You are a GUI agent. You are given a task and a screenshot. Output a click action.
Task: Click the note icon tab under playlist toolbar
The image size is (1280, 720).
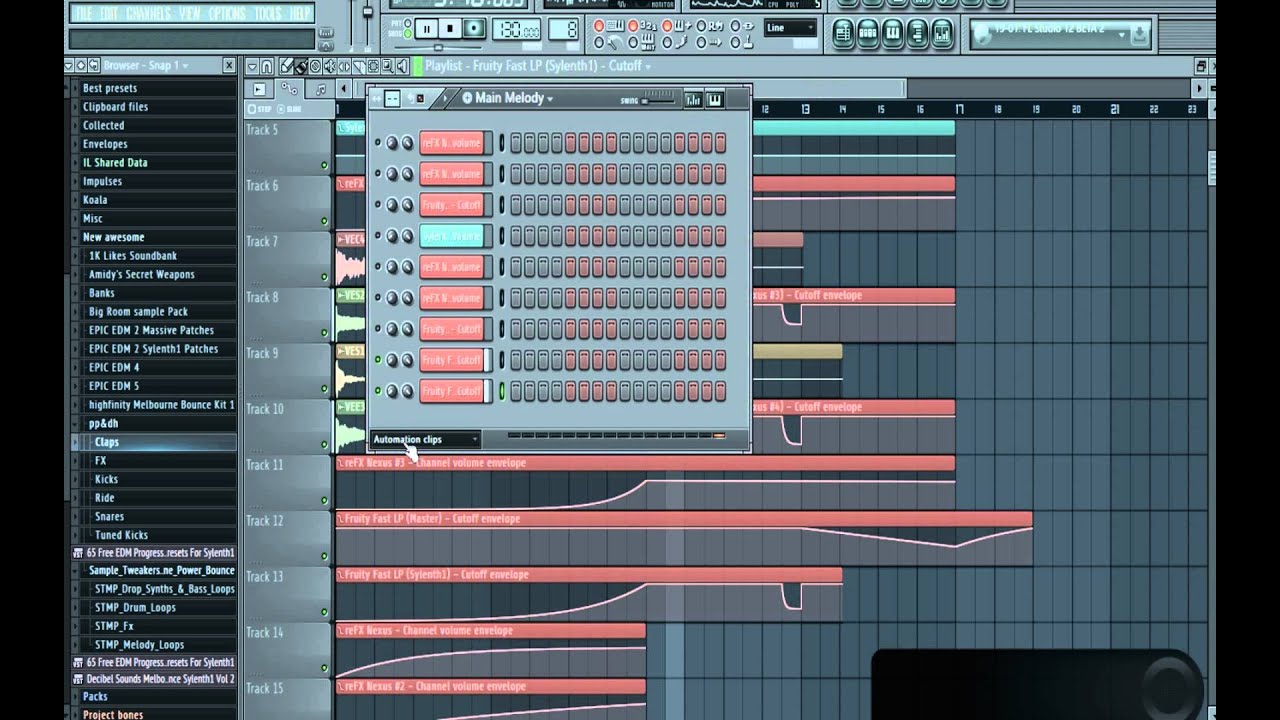320,90
